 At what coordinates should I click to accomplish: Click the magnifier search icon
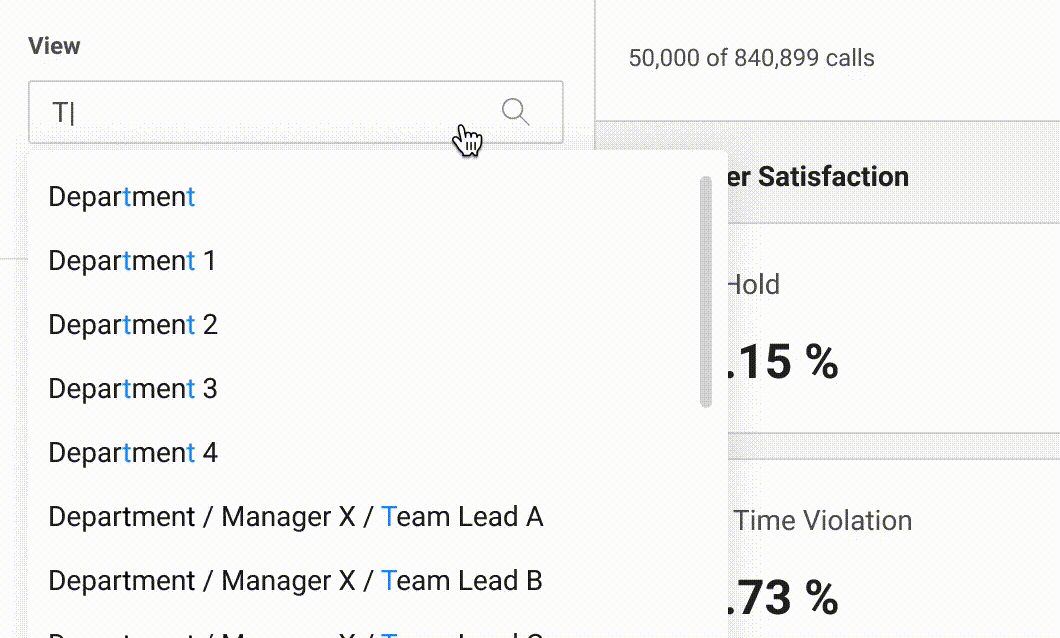[515, 111]
